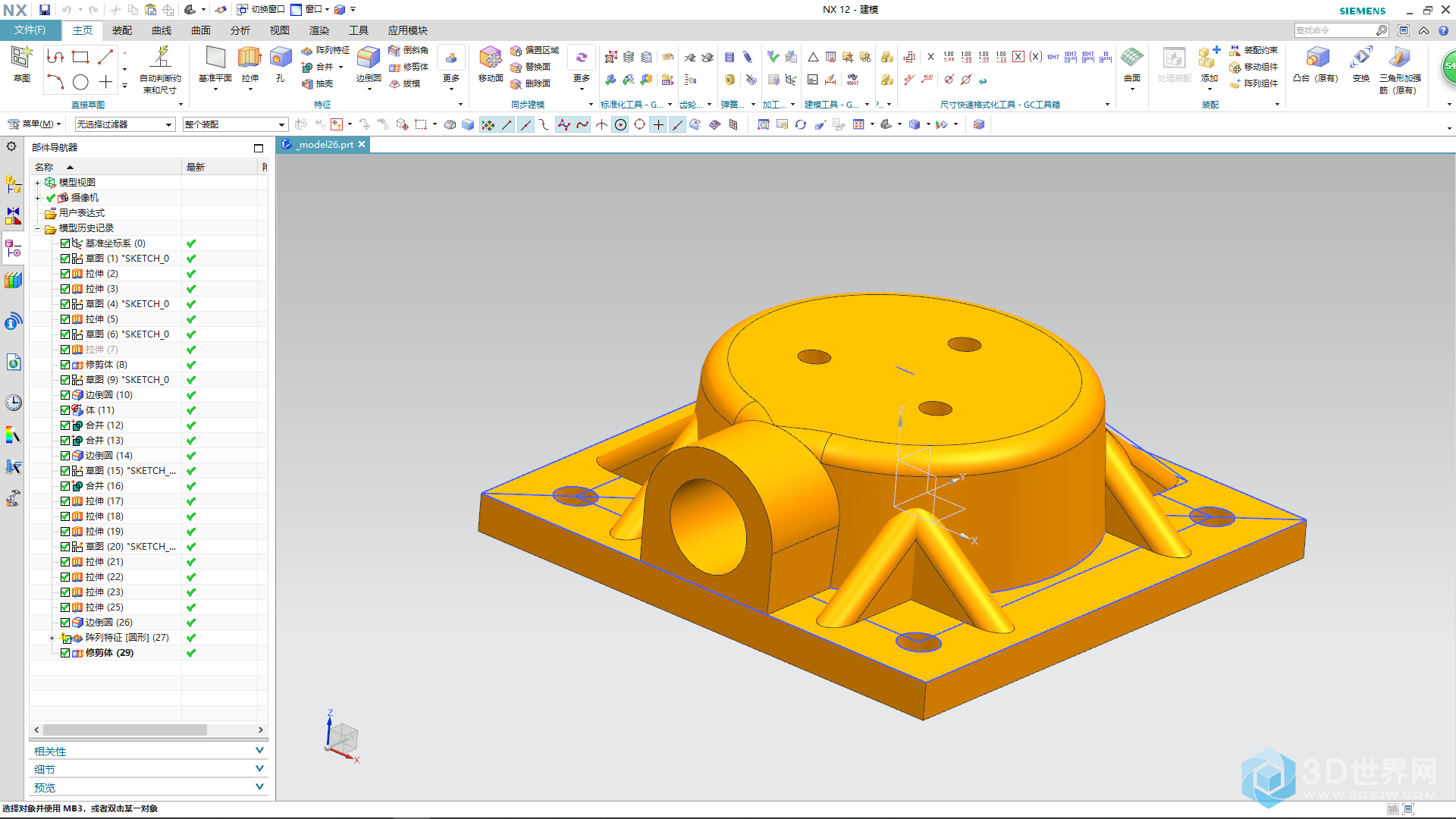Open the 菜单(M) dropdown
The height and width of the screenshot is (819, 1456).
(x=34, y=124)
